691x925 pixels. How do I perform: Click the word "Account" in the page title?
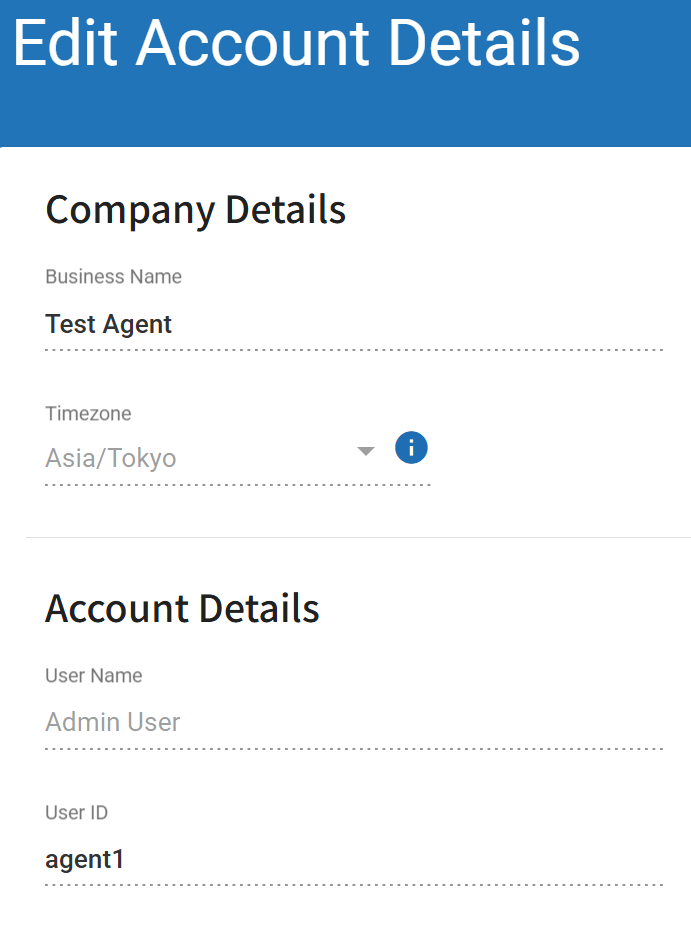(254, 43)
